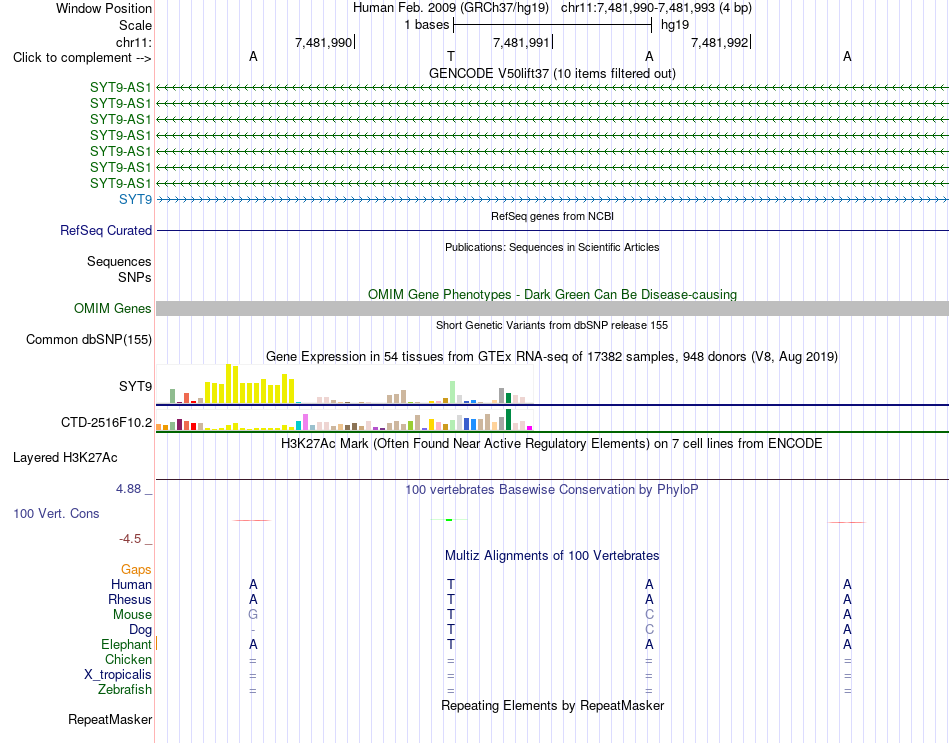Select the Zebrafish species label

pos(125,690)
